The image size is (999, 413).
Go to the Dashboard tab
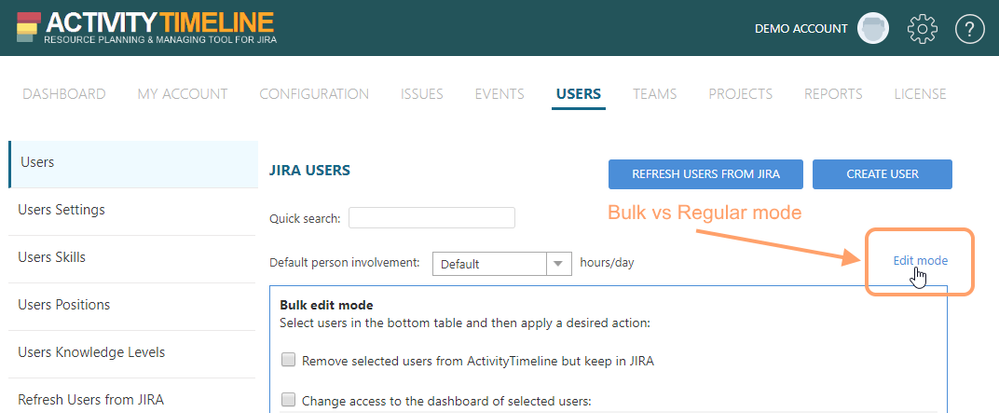[x=64, y=94]
